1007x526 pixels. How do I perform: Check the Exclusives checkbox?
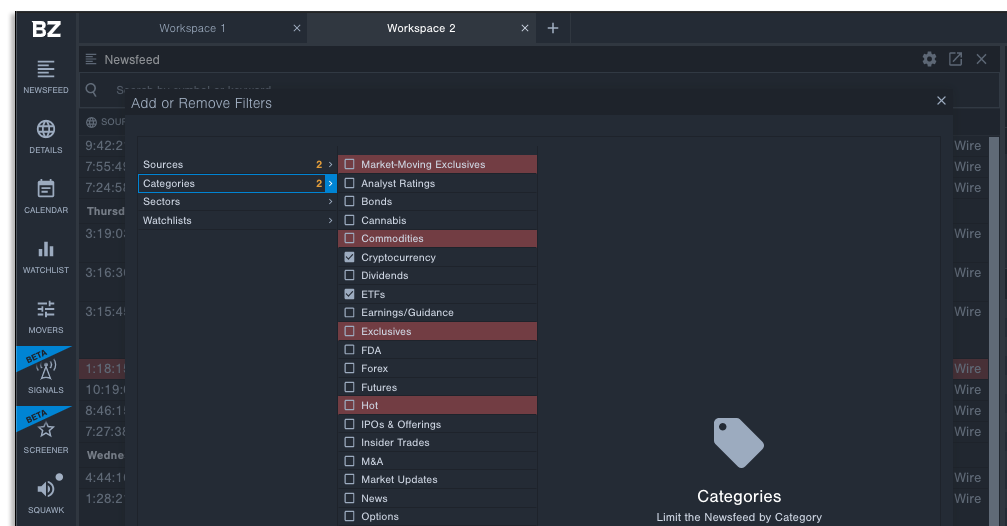(349, 331)
